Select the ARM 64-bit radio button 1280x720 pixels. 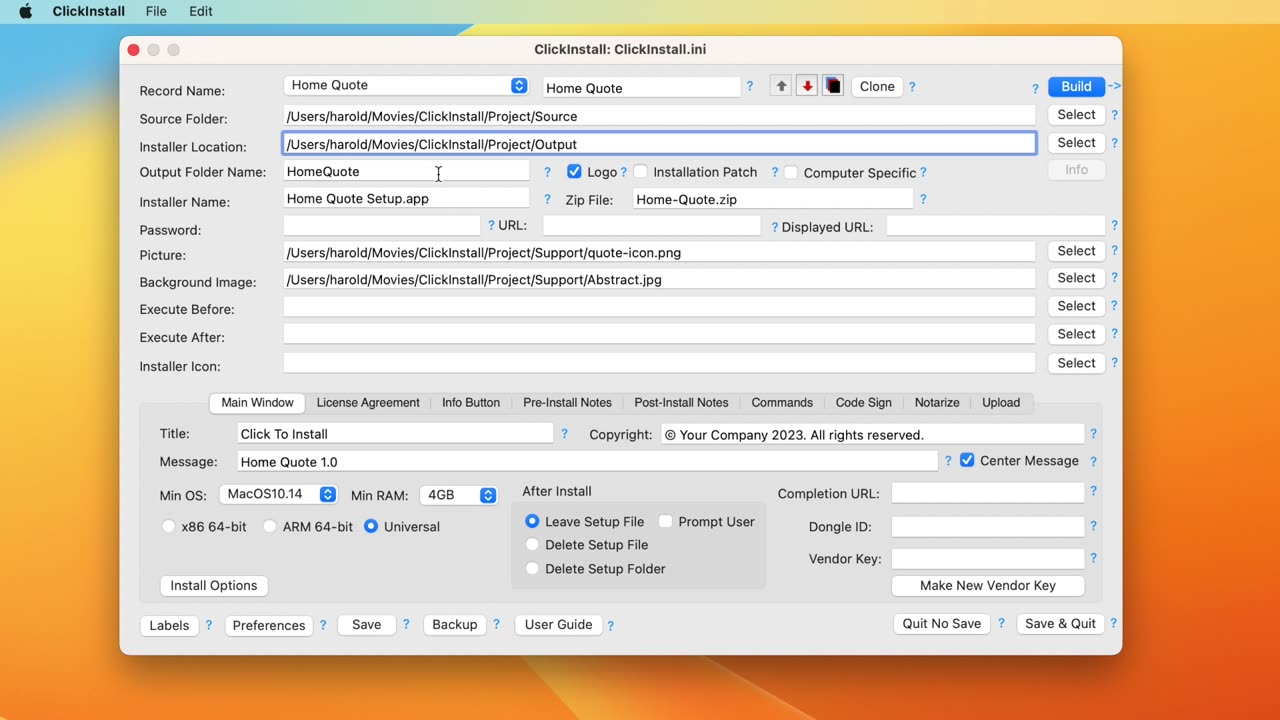270,526
